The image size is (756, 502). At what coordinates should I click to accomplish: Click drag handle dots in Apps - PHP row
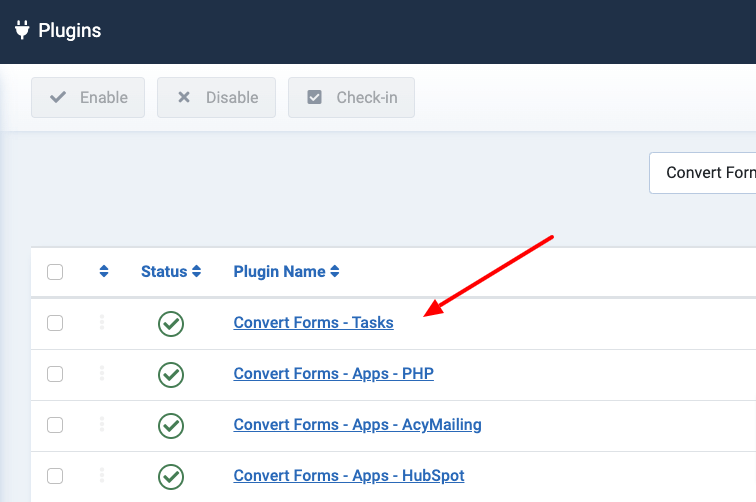(x=102, y=373)
